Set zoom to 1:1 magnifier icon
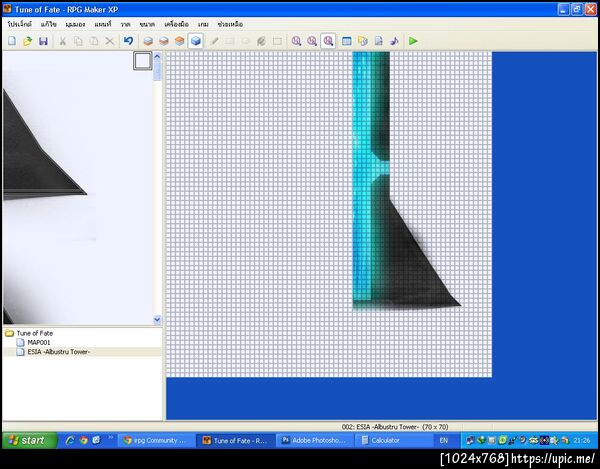The width and height of the screenshot is (600, 469). [296, 41]
